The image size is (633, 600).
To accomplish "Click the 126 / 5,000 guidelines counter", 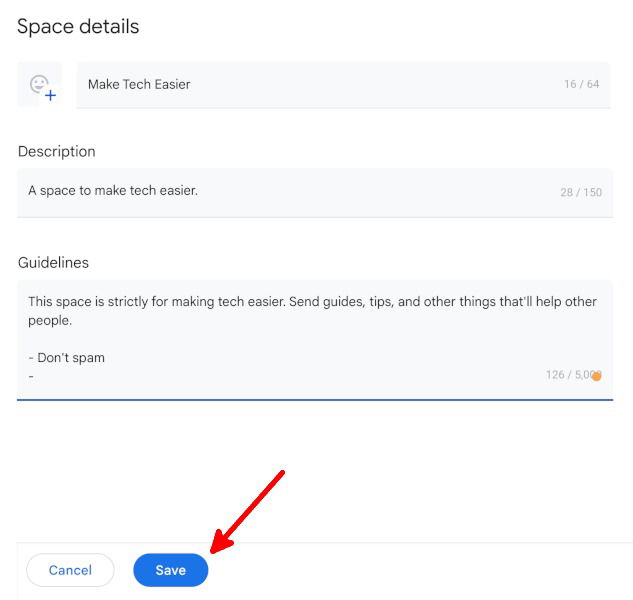I will (x=570, y=375).
